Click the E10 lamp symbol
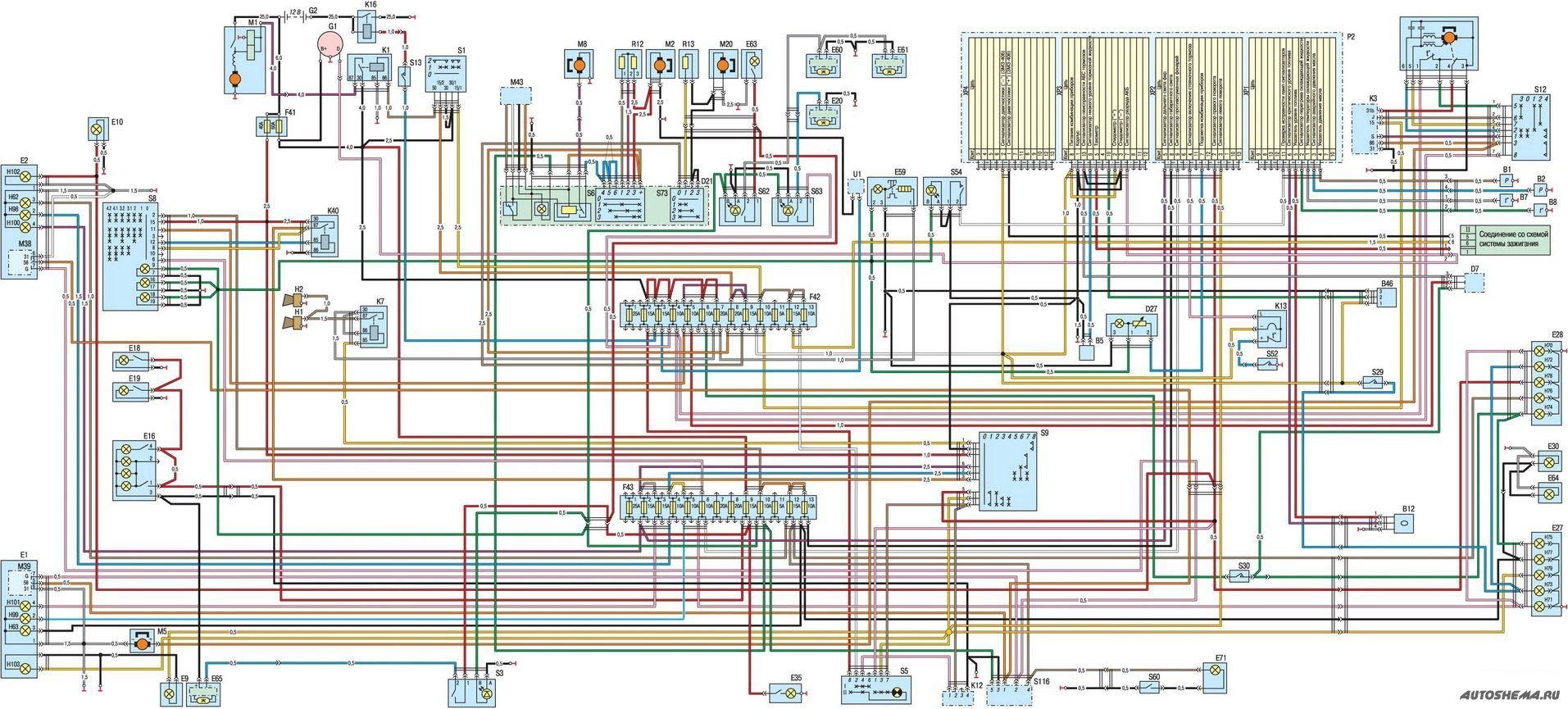The width and height of the screenshot is (1568, 709). tap(97, 129)
